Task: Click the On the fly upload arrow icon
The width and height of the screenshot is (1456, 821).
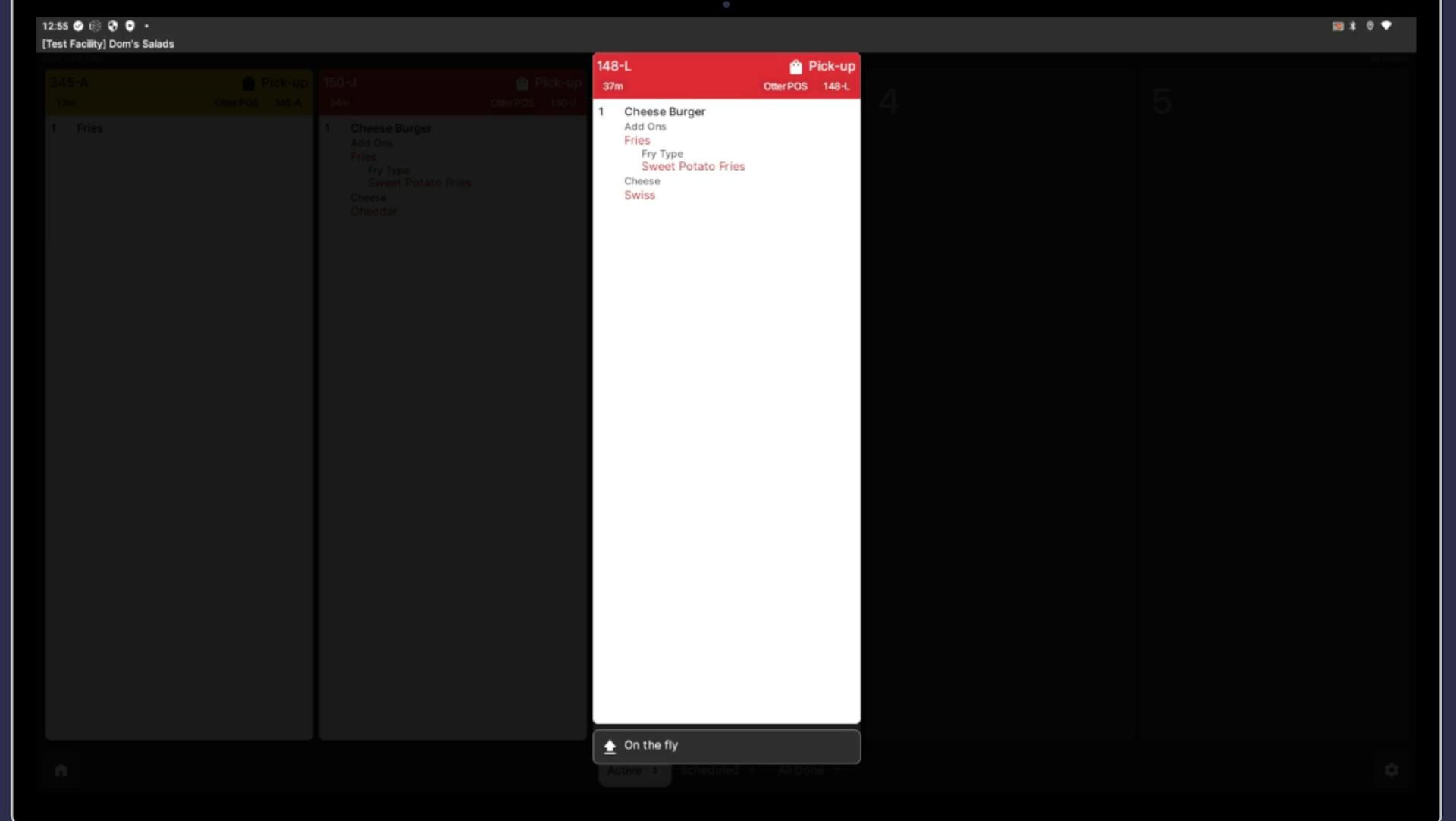Action: tap(610, 747)
